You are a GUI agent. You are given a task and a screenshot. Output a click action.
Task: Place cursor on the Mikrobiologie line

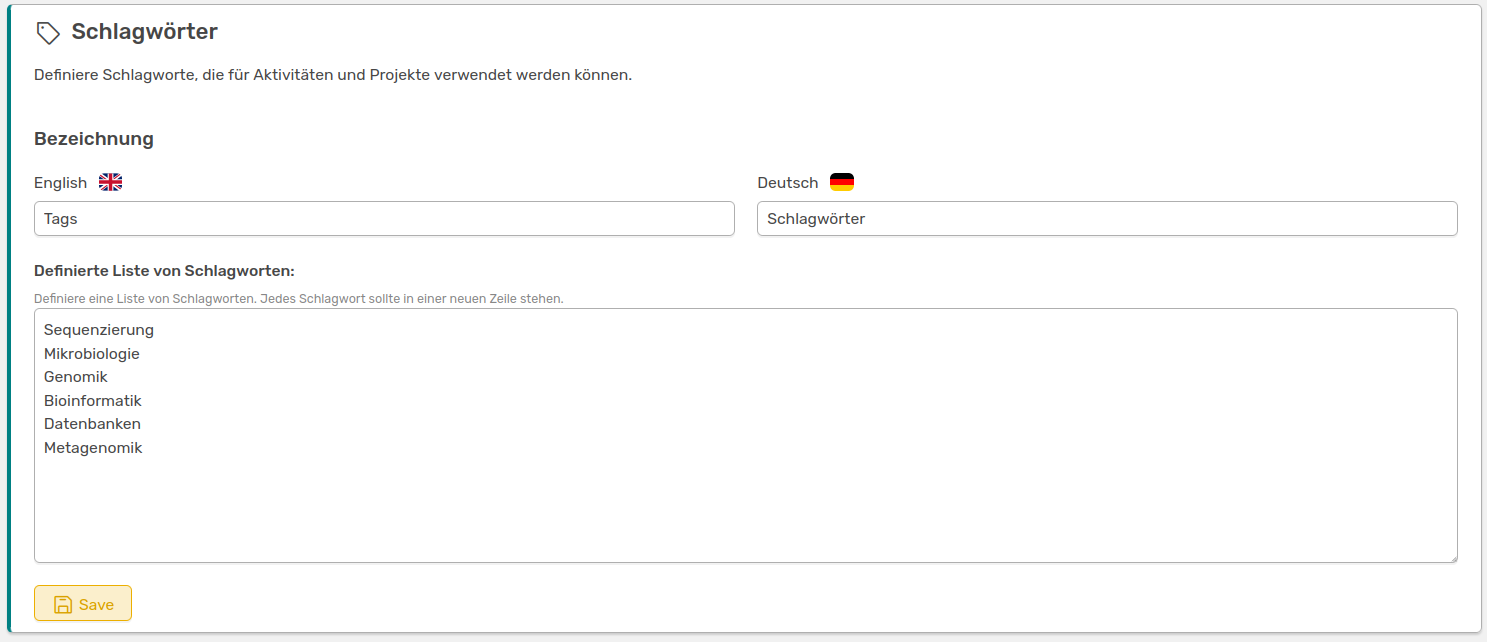[x=92, y=354]
